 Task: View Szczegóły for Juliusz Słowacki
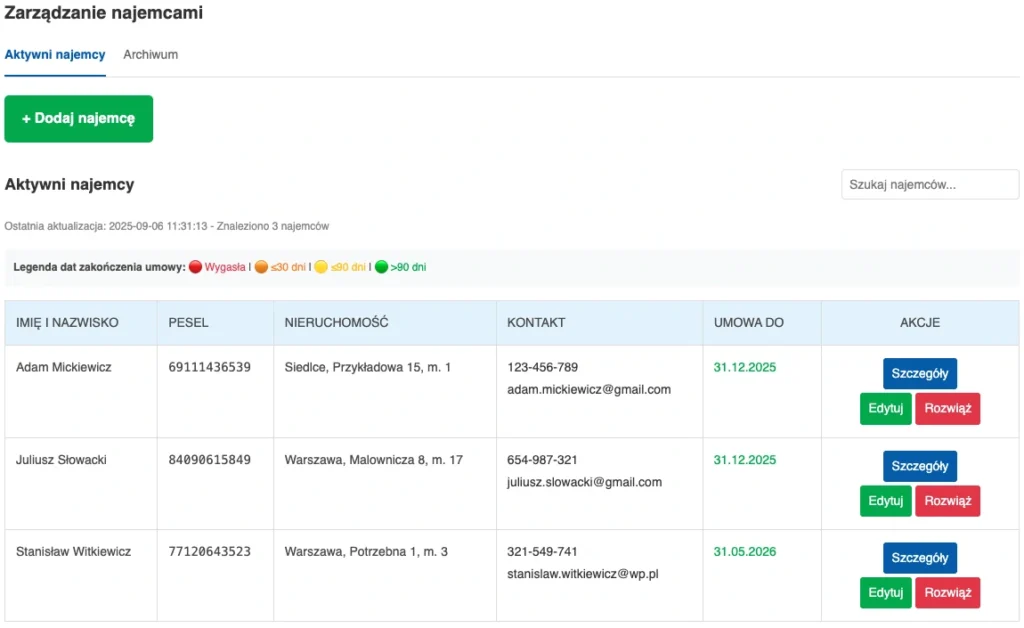pos(919,466)
